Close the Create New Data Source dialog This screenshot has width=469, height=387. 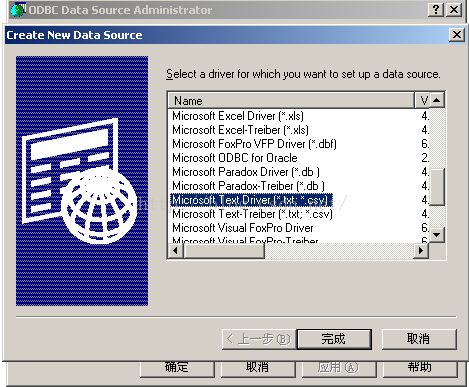click(457, 35)
